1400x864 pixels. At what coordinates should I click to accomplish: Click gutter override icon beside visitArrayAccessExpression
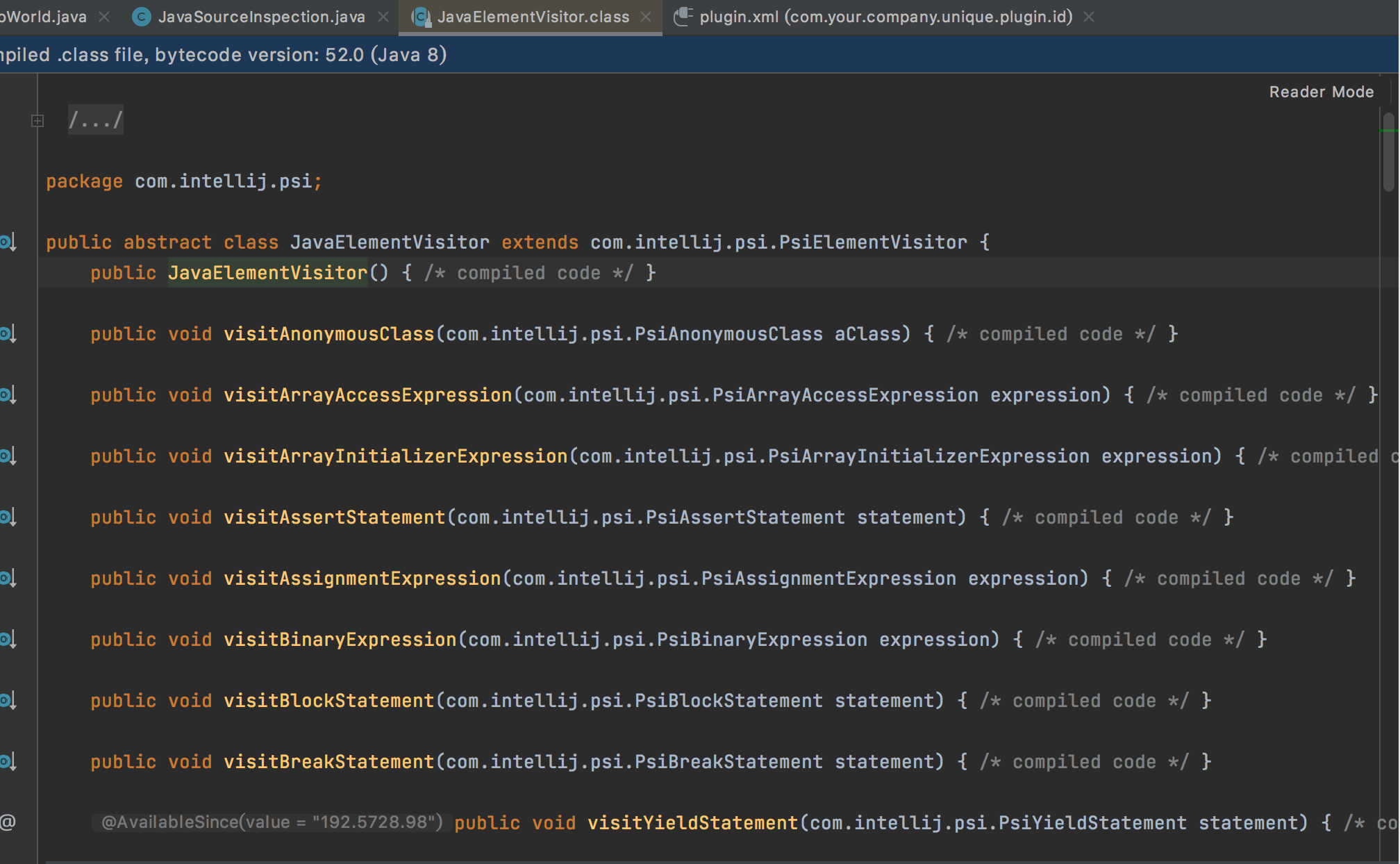(8, 395)
